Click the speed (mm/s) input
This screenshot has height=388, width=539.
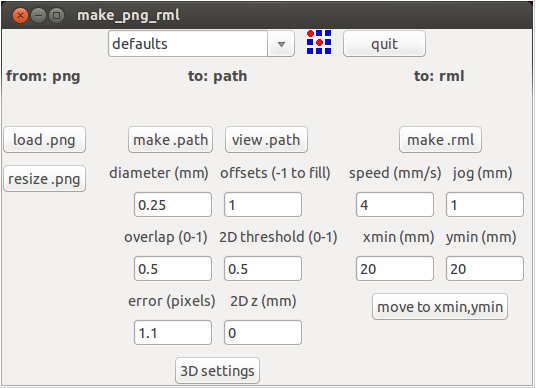click(x=395, y=204)
